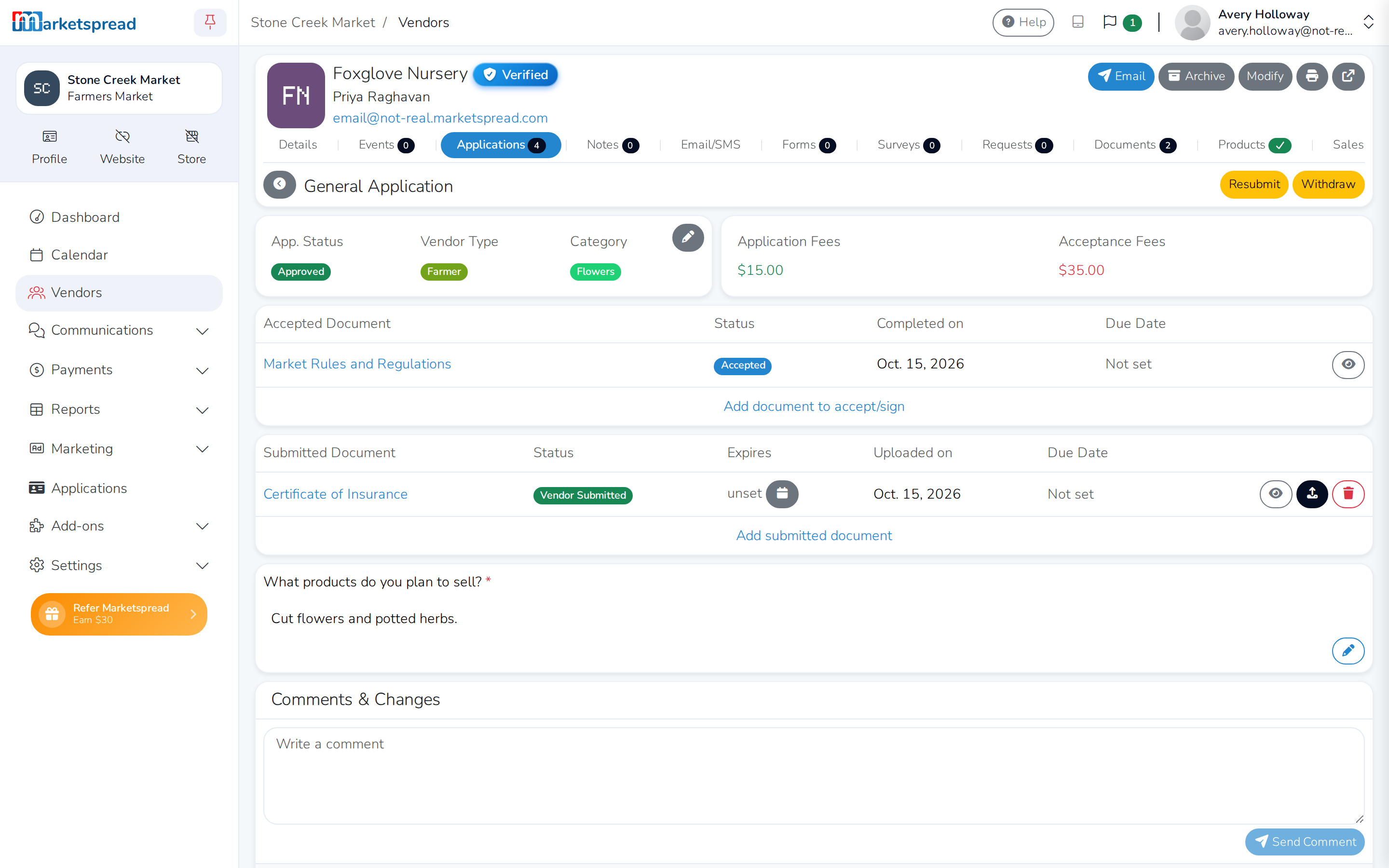The height and width of the screenshot is (868, 1389).
Task: Email the vendor Foxglove Nursery
Action: pos(1120,76)
